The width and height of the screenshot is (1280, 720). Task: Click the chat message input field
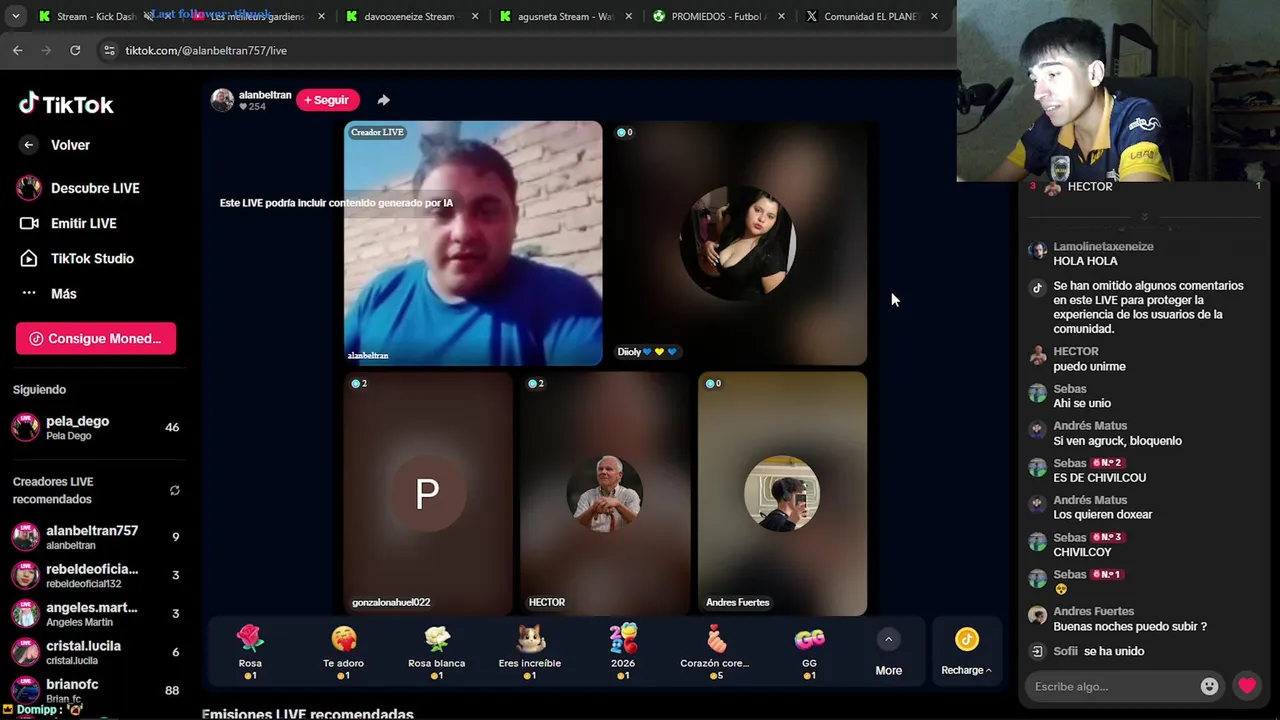(x=1113, y=687)
